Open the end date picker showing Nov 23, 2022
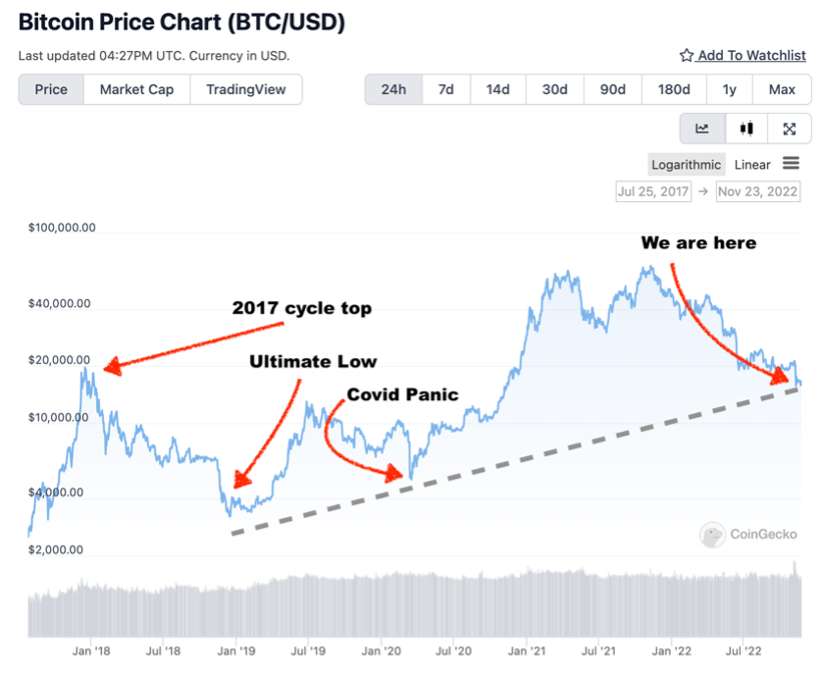Image resolution: width=825 pixels, height=678 pixels. [x=757, y=191]
